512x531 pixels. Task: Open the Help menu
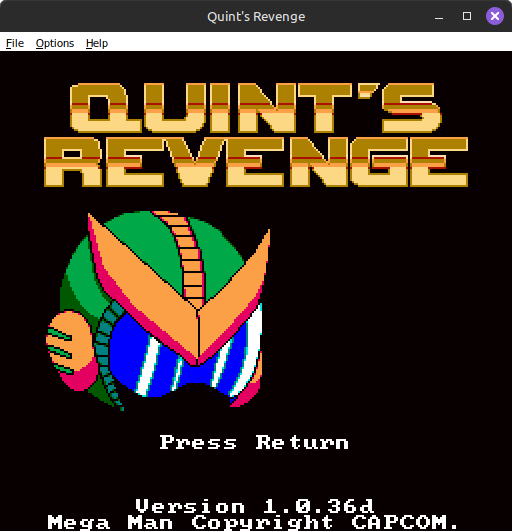[97, 43]
